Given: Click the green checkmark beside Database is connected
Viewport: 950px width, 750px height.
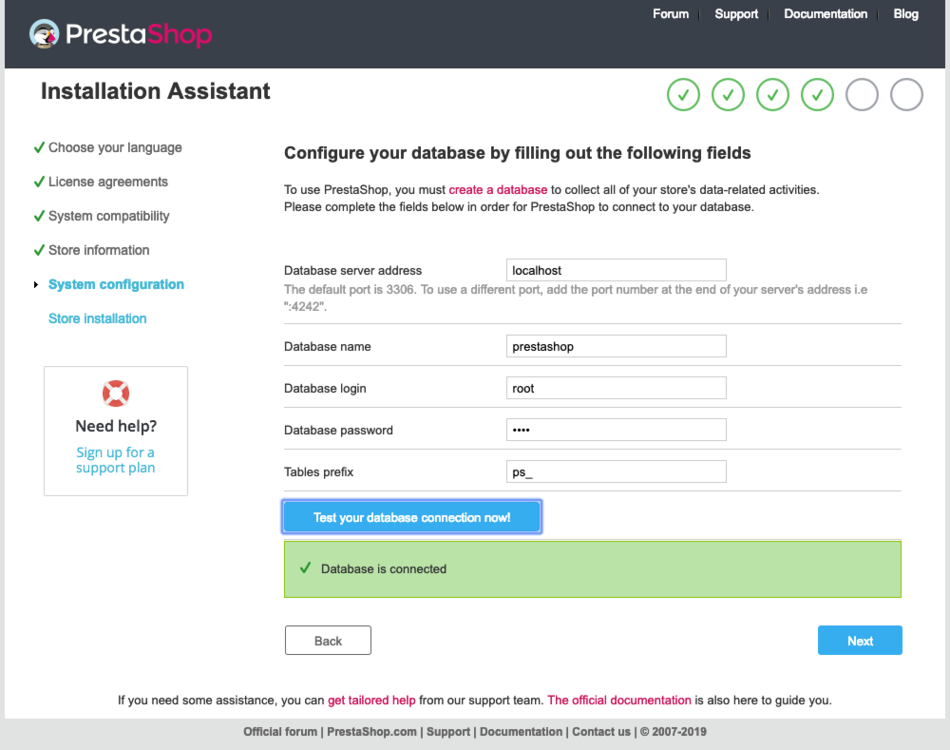Looking at the screenshot, I should click(305, 568).
